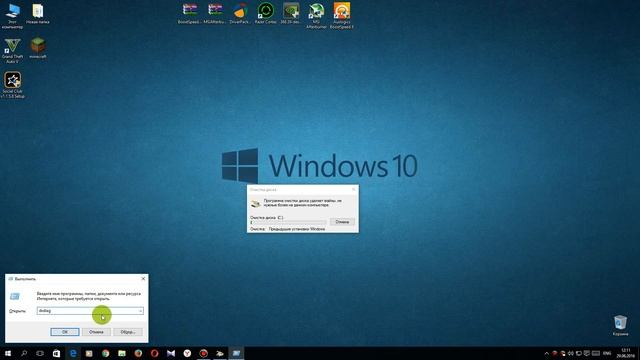This screenshot has height=360, width=640.
Task: Cancel the Disk Cleanup progress dialog
Action: [342, 222]
